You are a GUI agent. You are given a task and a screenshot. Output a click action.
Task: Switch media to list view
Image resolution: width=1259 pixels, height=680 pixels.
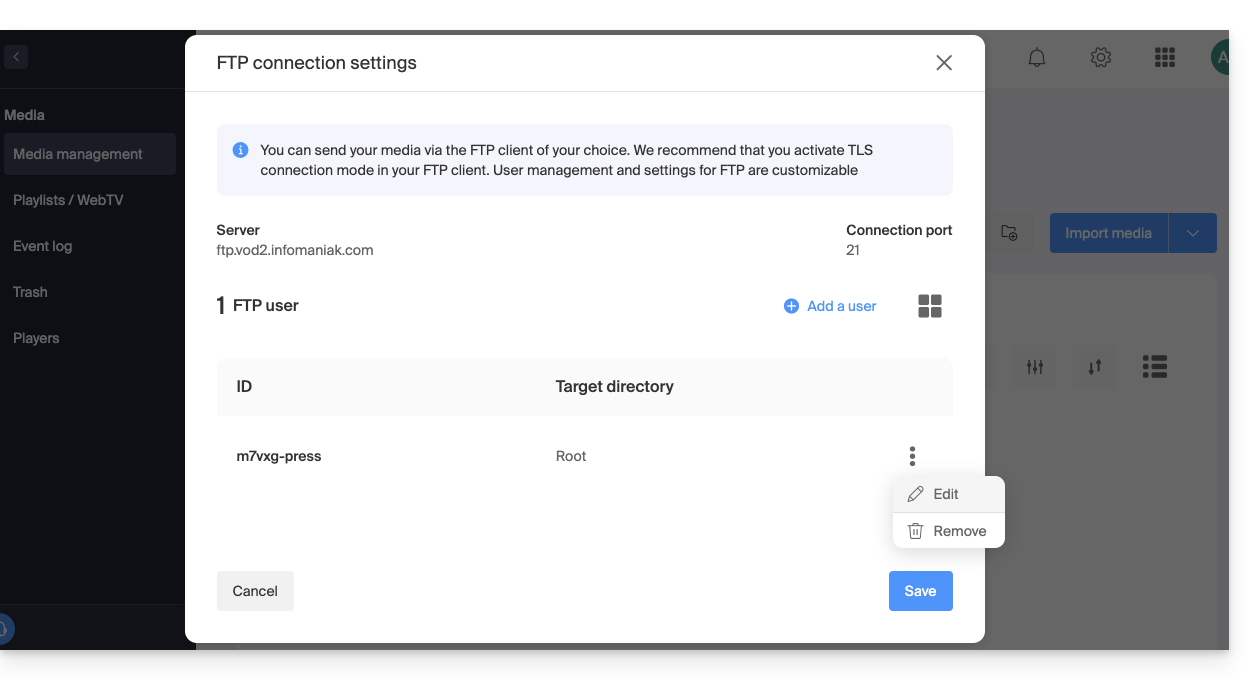coord(1155,367)
